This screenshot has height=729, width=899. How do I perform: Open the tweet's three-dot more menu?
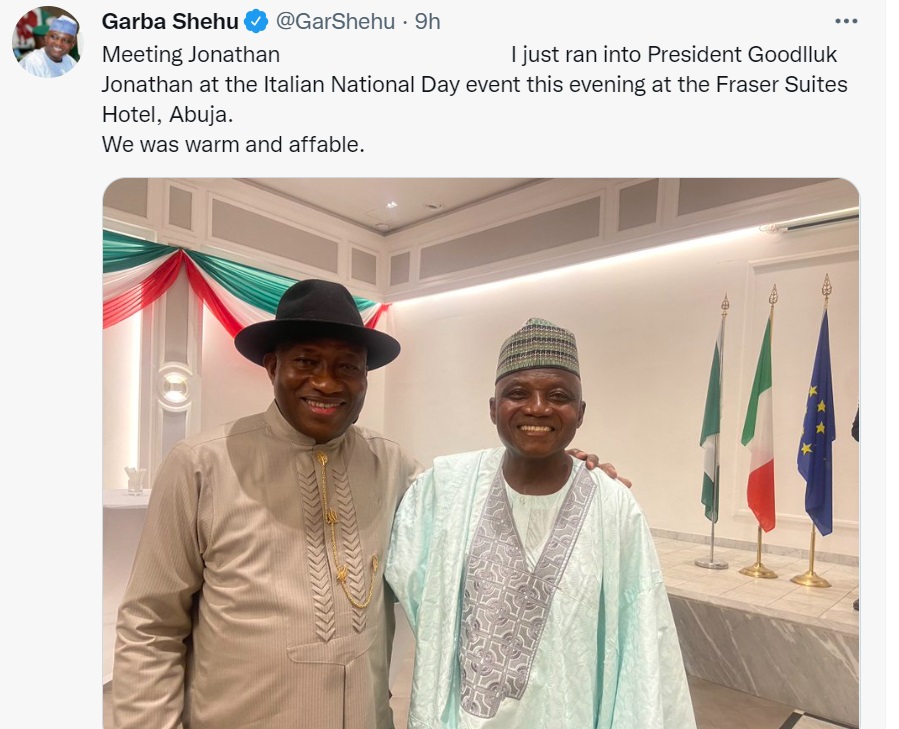pyautogui.click(x=846, y=21)
